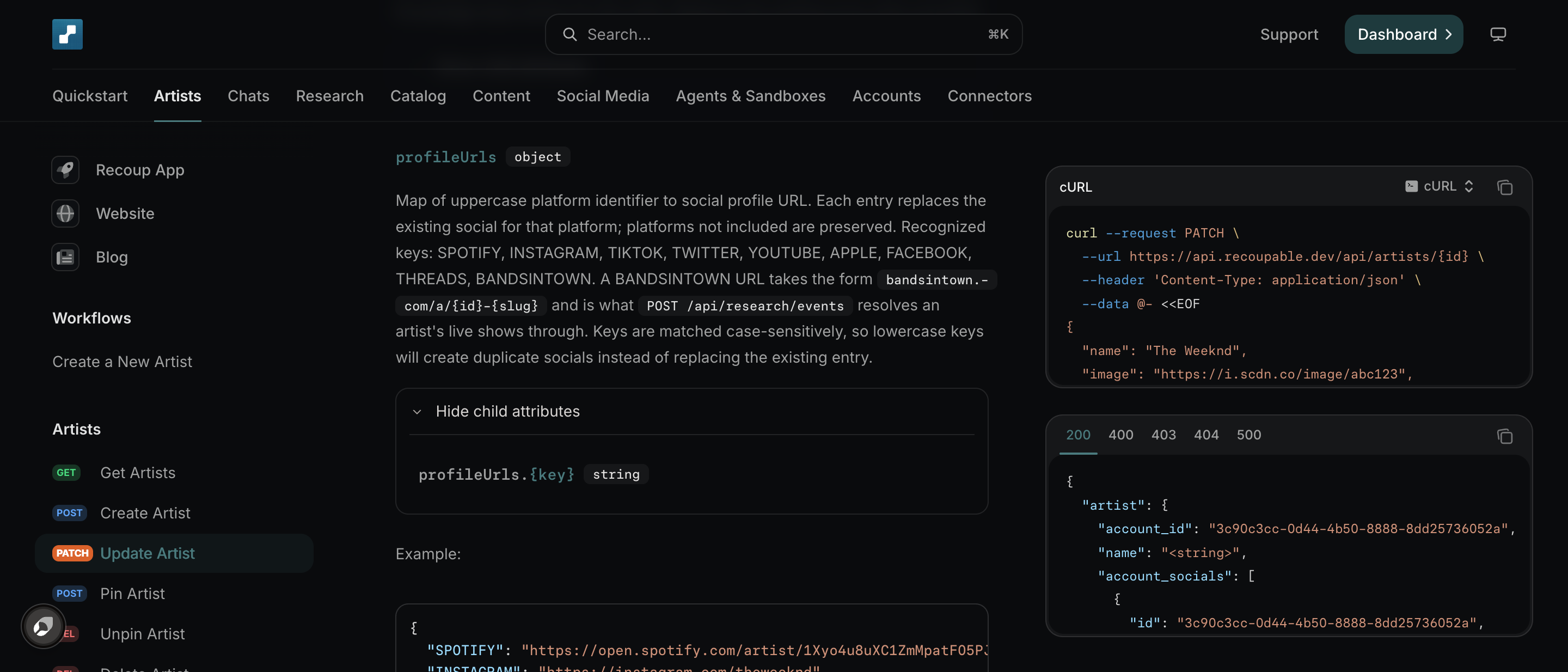Viewport: 1568px width, 672px height.
Task: Click the terminal icon in cURL selector
Action: click(x=1411, y=186)
